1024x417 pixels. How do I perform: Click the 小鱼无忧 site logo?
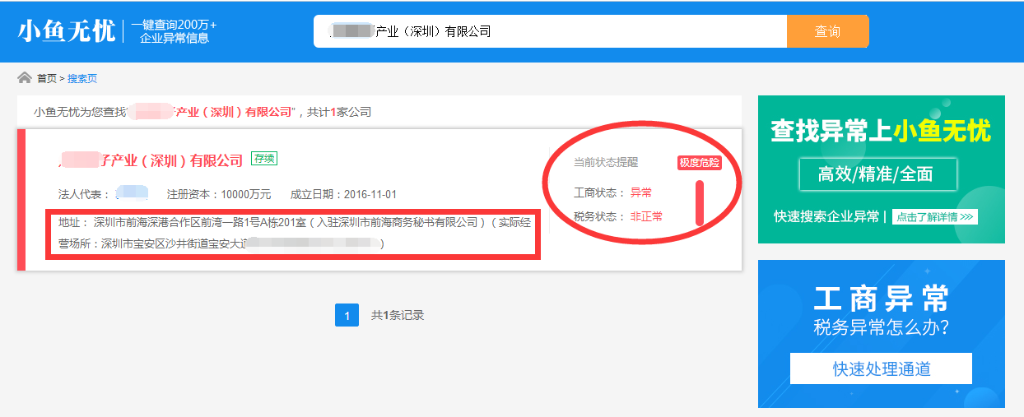[66, 31]
